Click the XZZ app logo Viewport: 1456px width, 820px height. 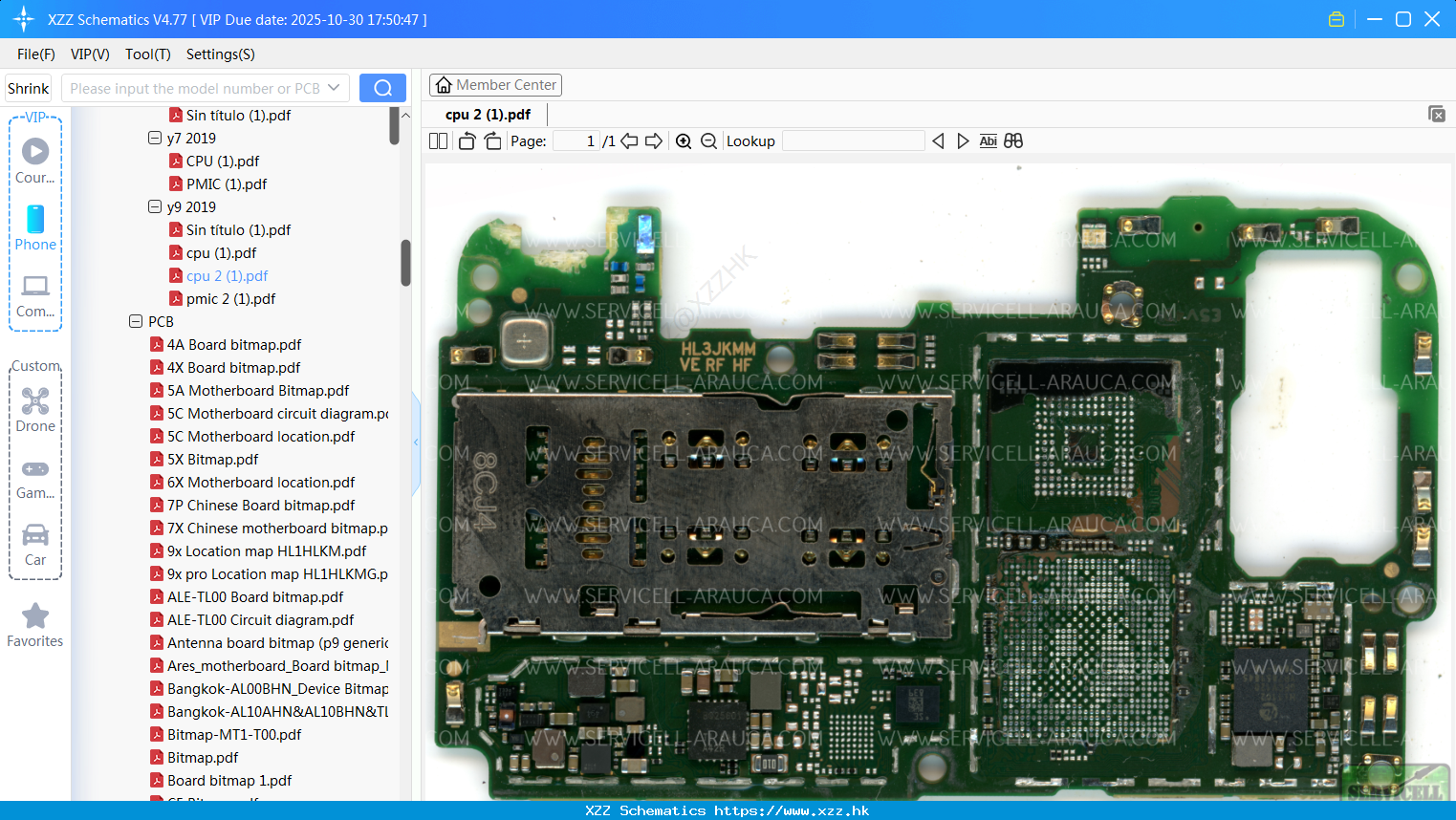pos(23,19)
